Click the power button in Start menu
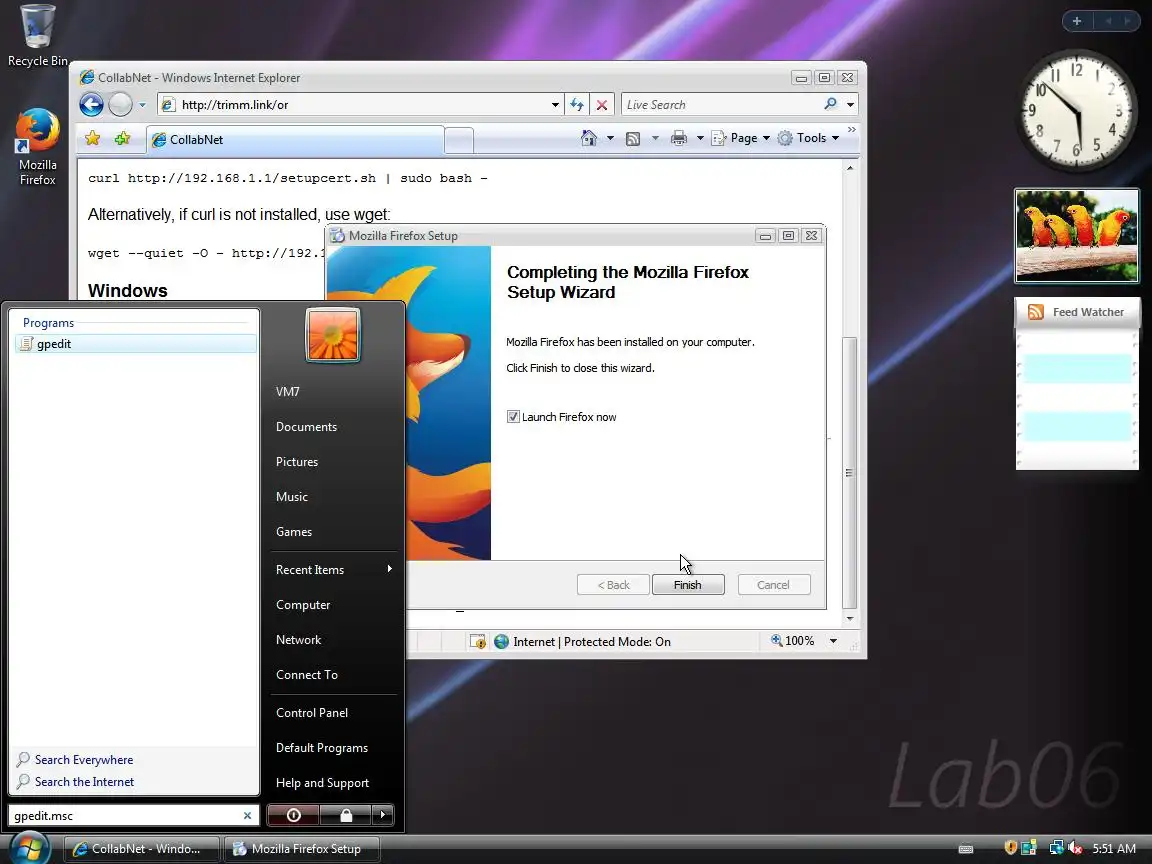This screenshot has height=864, width=1152. [293, 815]
